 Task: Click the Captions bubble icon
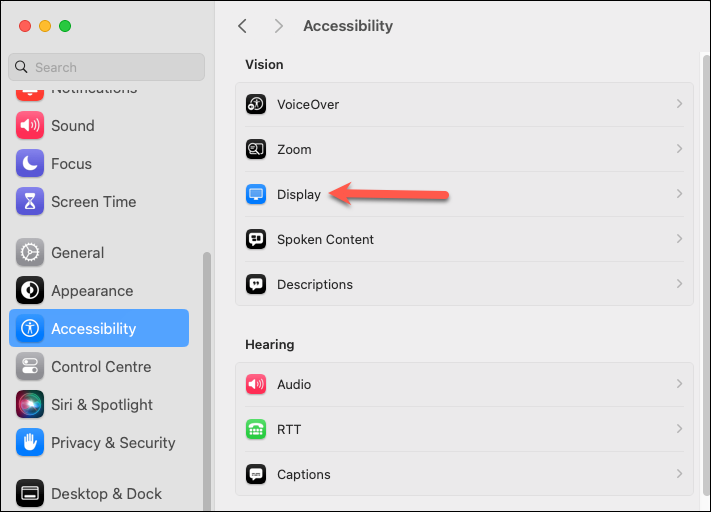click(x=256, y=474)
